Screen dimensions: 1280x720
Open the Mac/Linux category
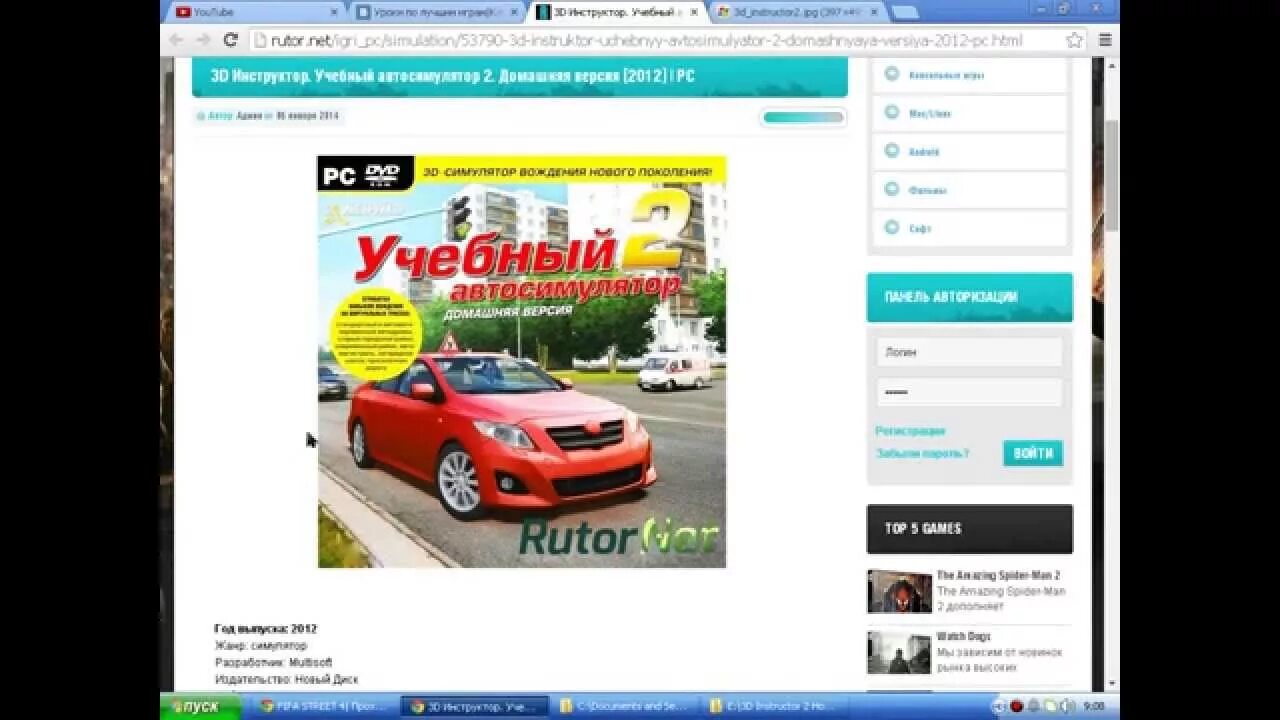pos(930,114)
